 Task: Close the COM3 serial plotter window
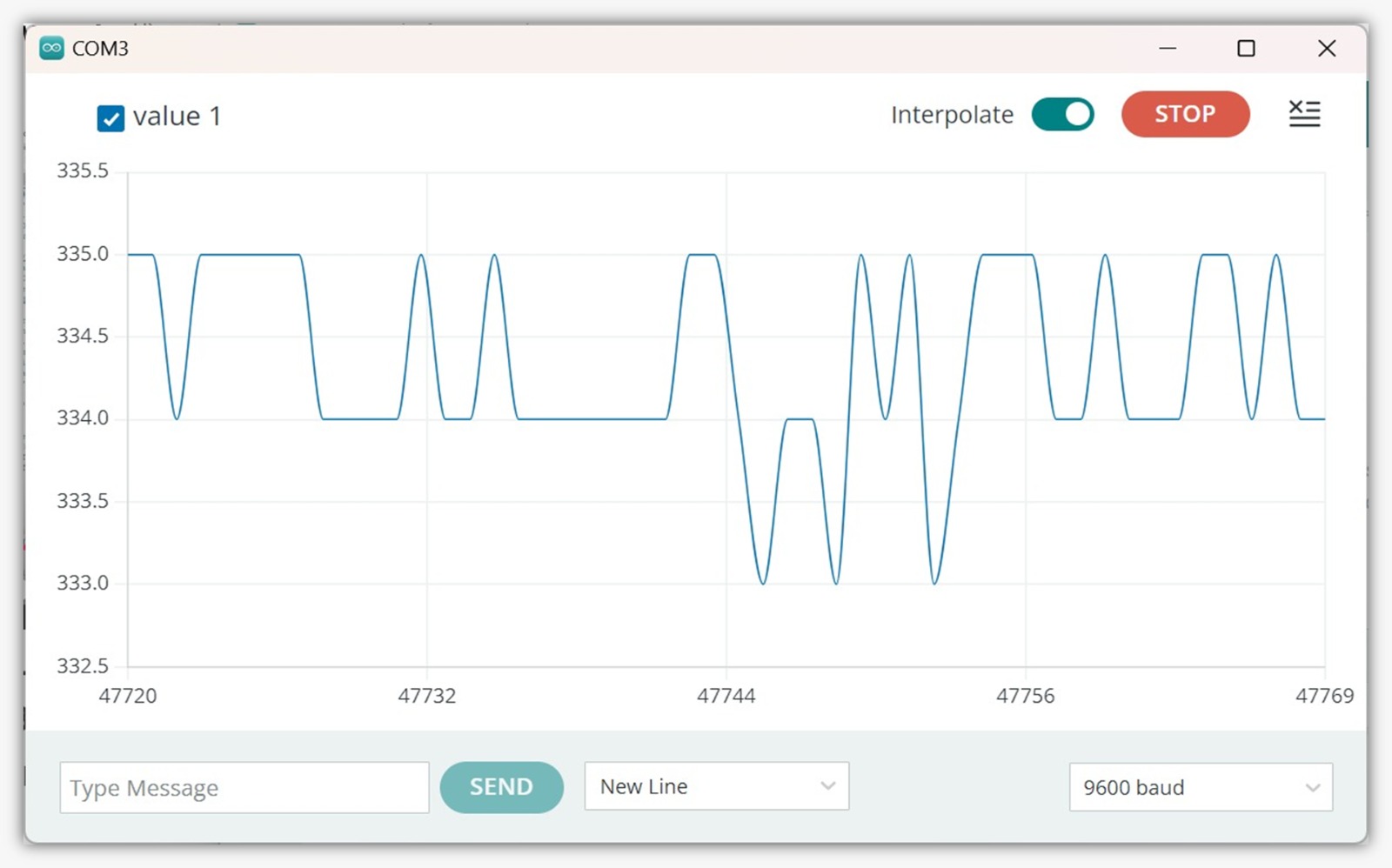click(x=1326, y=49)
